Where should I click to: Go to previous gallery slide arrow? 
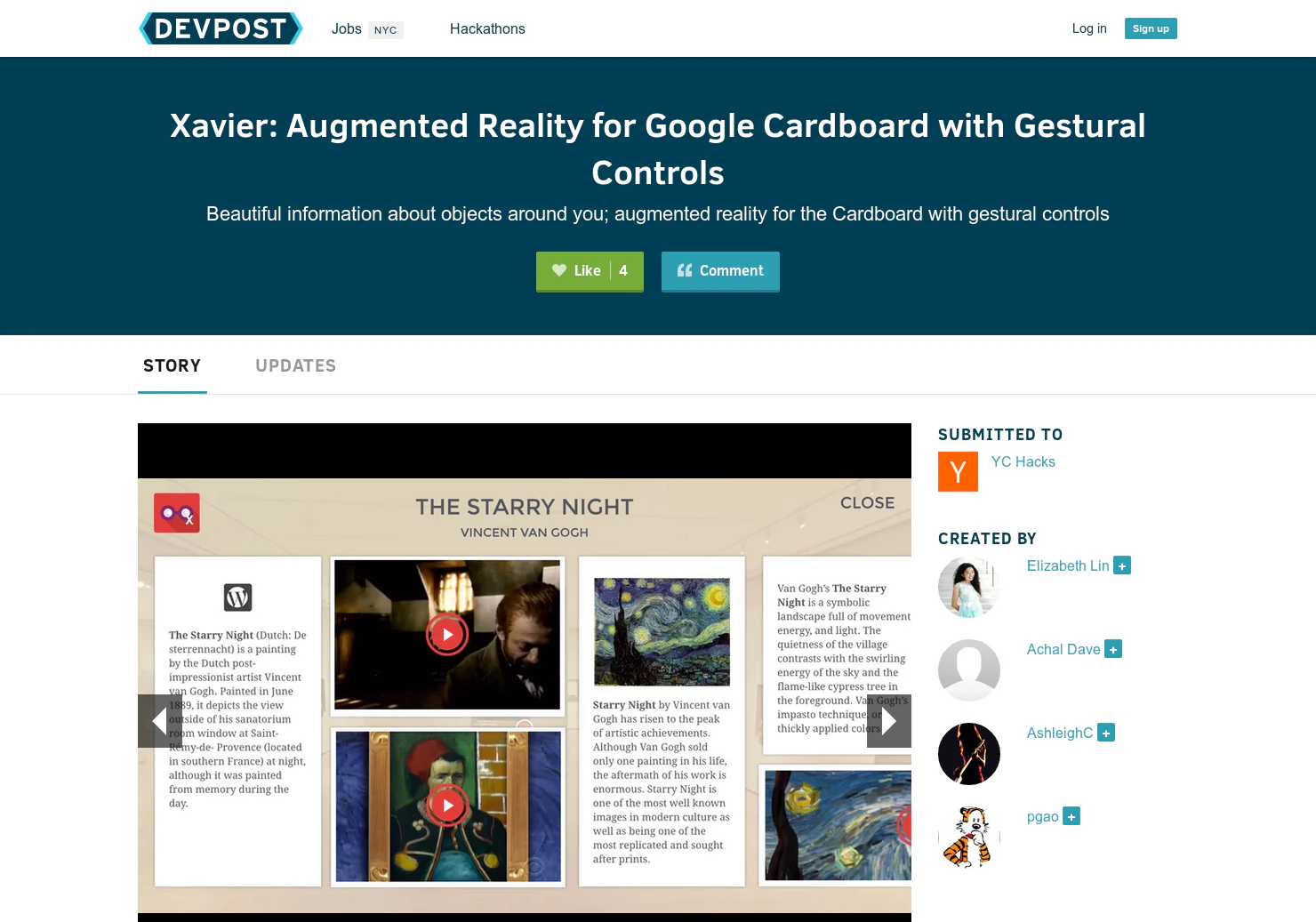[x=160, y=721]
